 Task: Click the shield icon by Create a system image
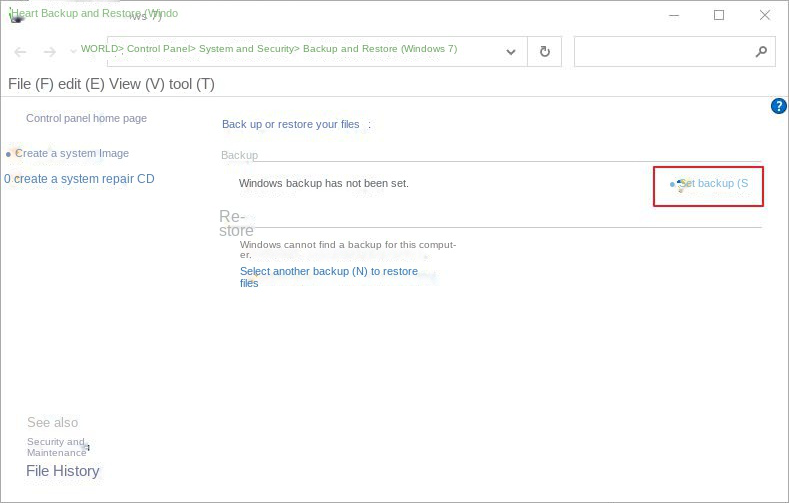point(11,154)
